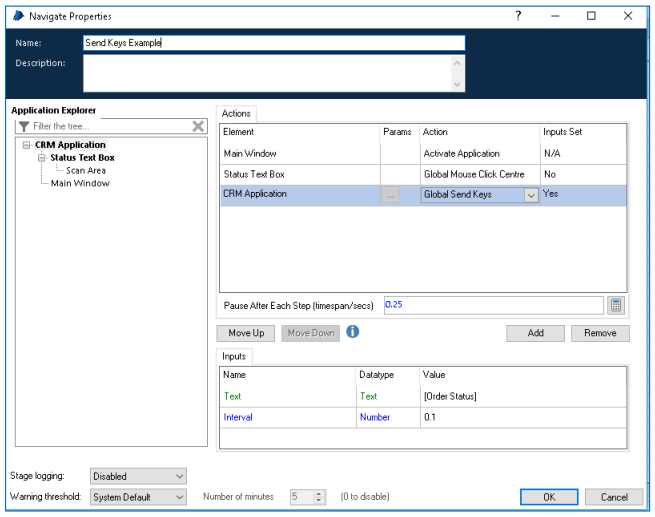Click the Move Up button

(246, 333)
